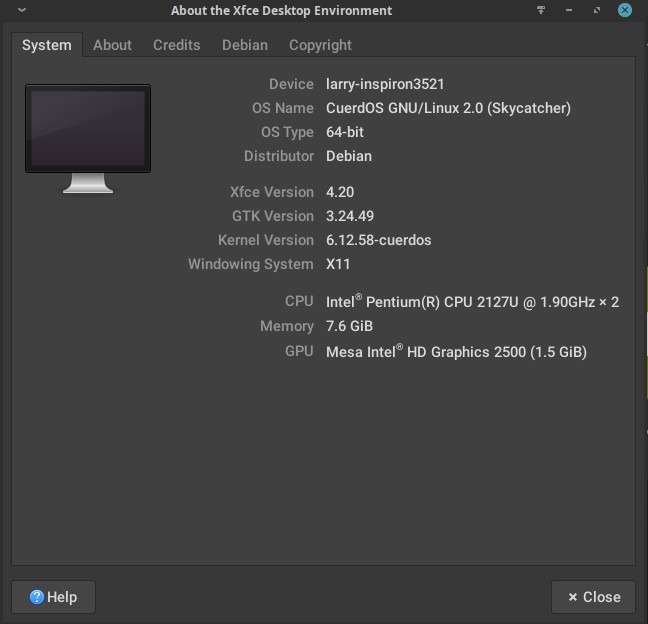The width and height of the screenshot is (648, 624).
Task: Maximize the About Xfce window
Action: [597, 10]
